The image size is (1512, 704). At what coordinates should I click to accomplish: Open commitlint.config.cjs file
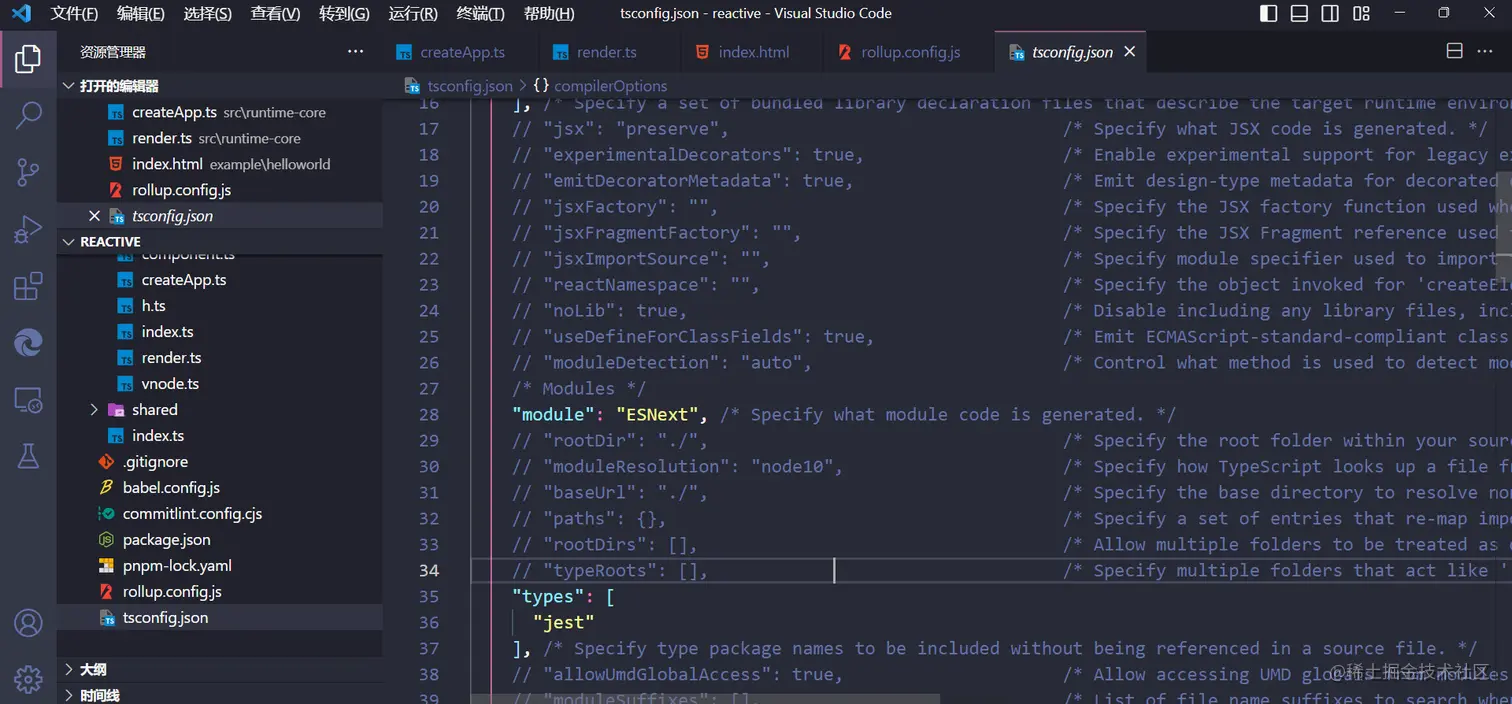coord(220,514)
